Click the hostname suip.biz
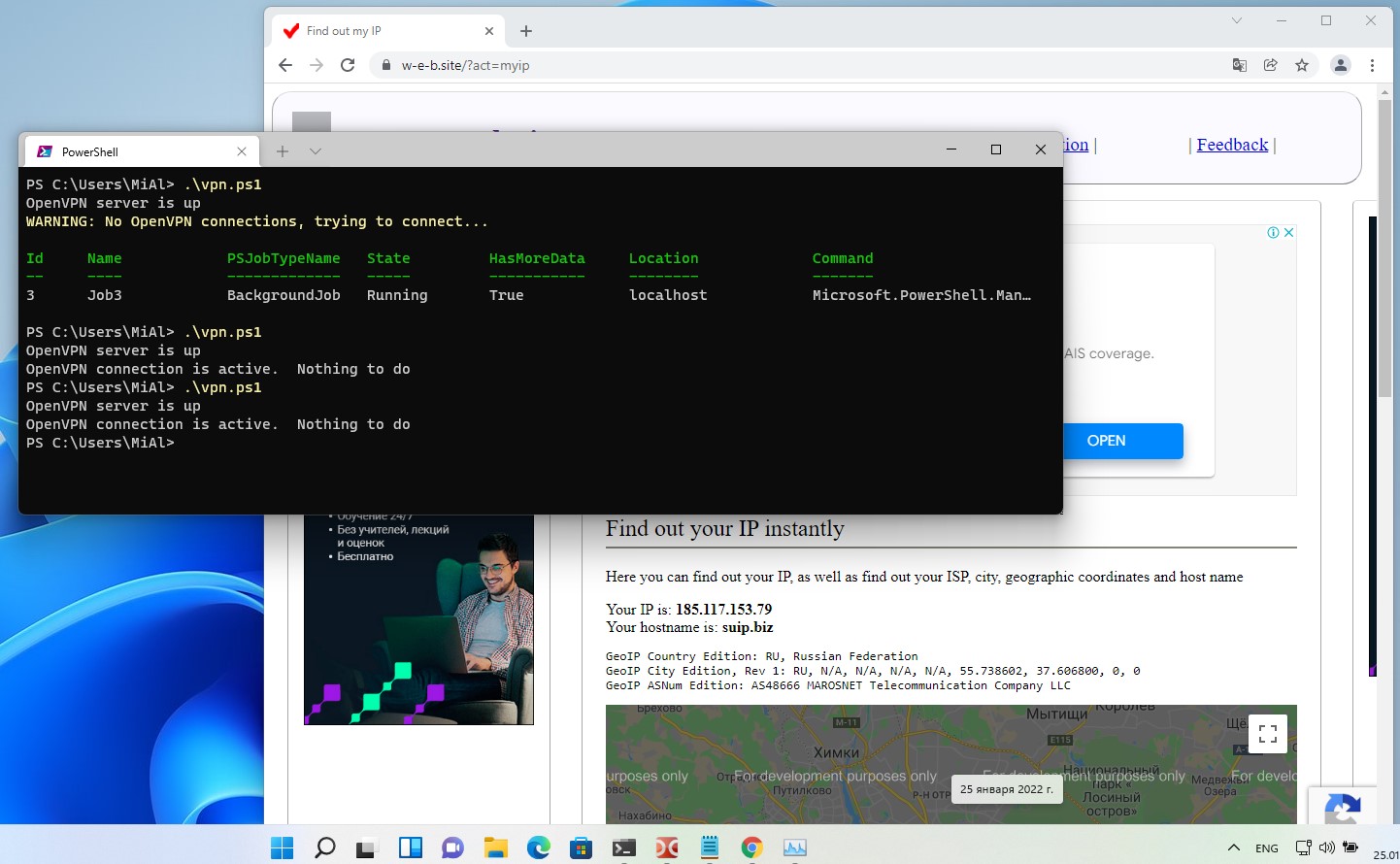This screenshot has height=864, width=1400. [x=748, y=627]
